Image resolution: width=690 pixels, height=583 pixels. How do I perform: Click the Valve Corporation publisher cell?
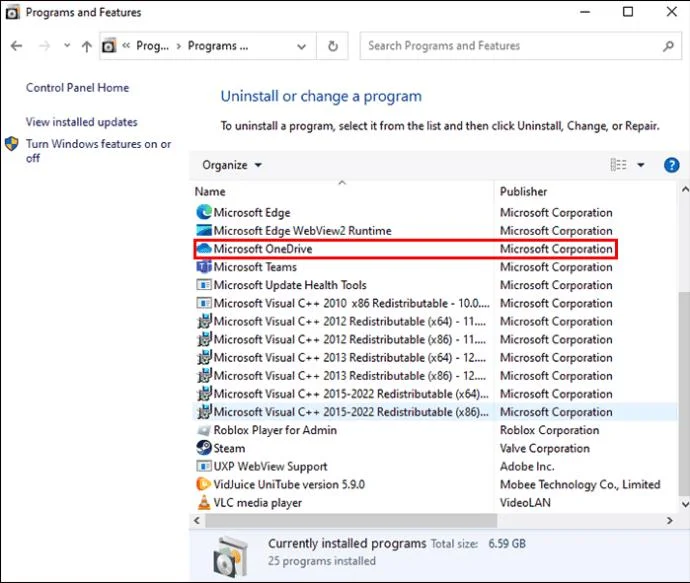click(545, 448)
